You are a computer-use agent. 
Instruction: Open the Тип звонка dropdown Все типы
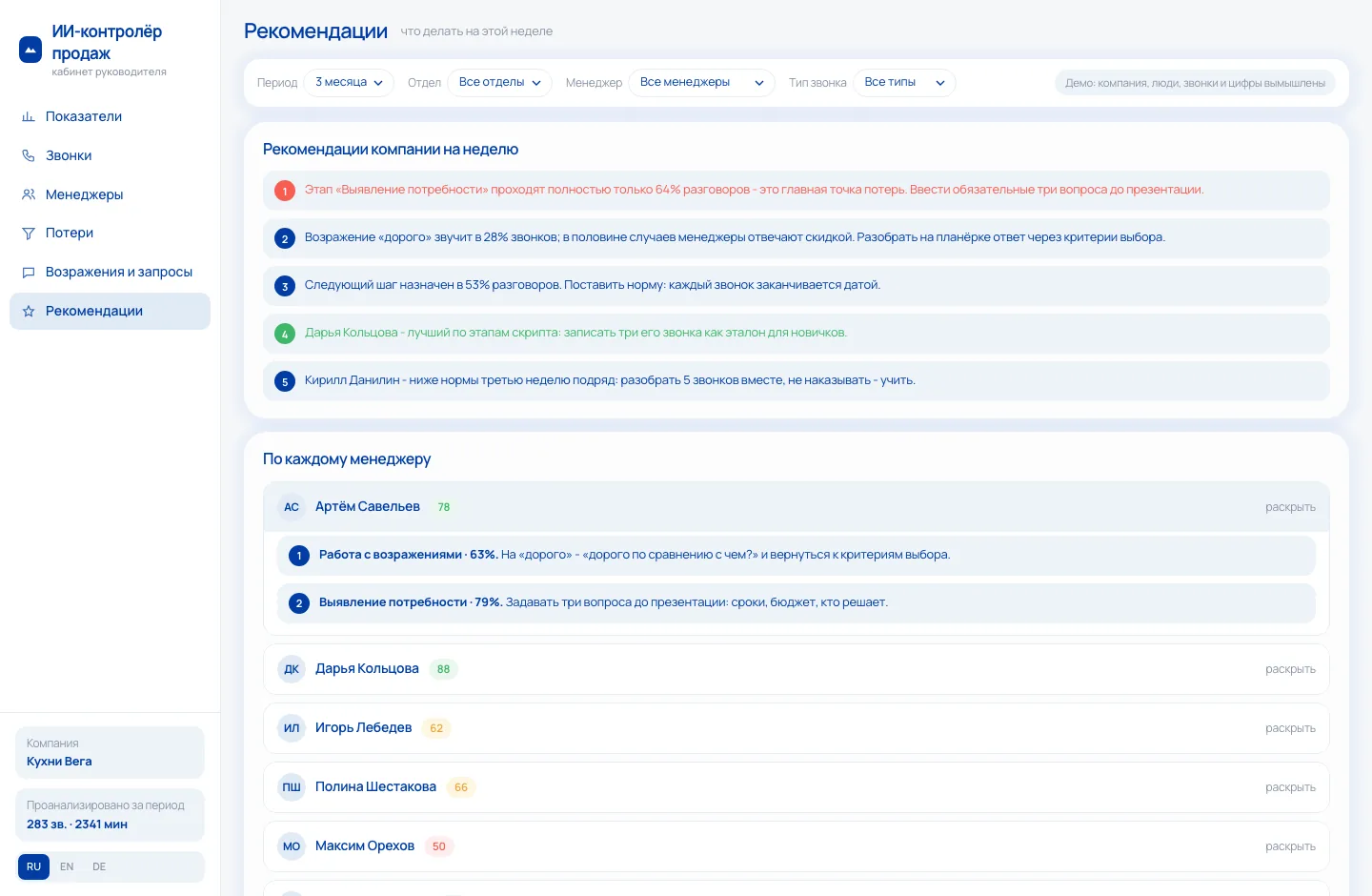pyautogui.click(x=904, y=83)
